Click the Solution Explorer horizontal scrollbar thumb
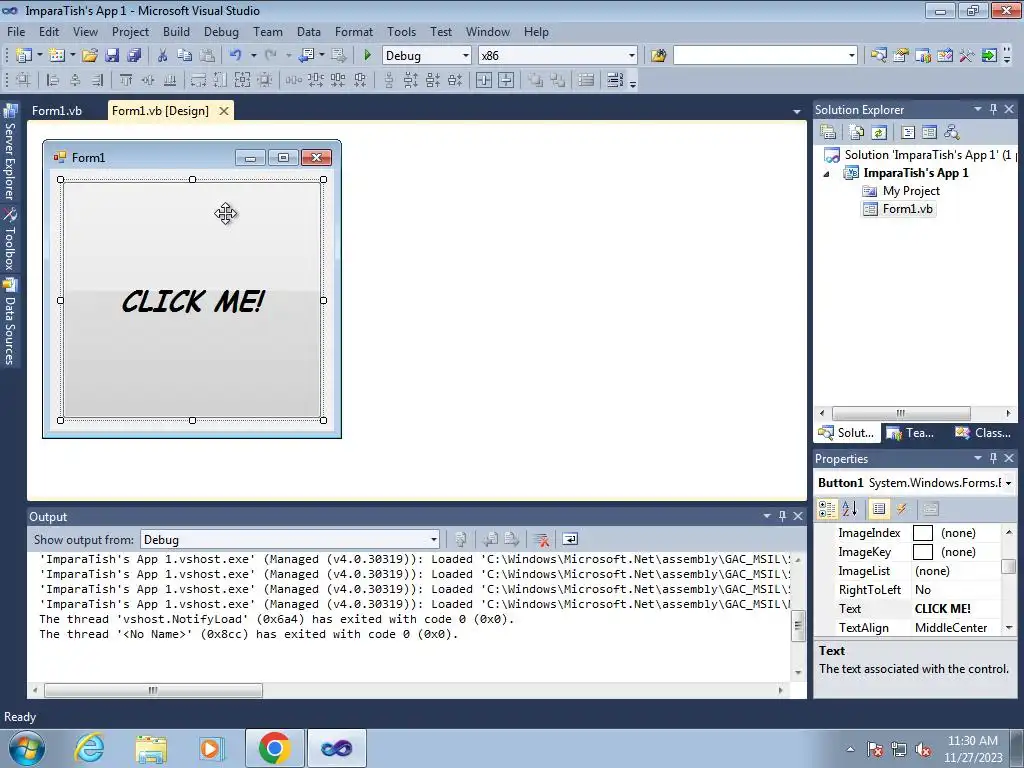This screenshot has height=768, width=1024. coord(901,413)
